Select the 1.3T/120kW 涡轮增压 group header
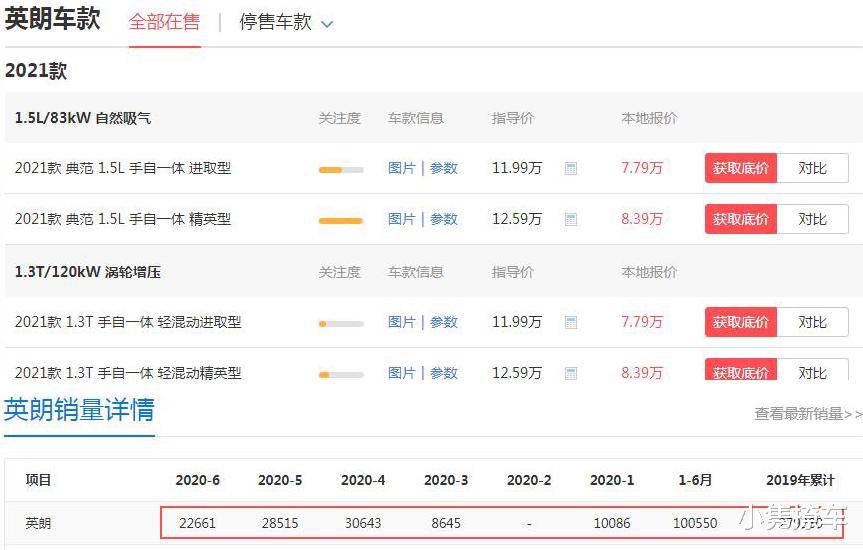This screenshot has width=863, height=550. click(x=88, y=272)
